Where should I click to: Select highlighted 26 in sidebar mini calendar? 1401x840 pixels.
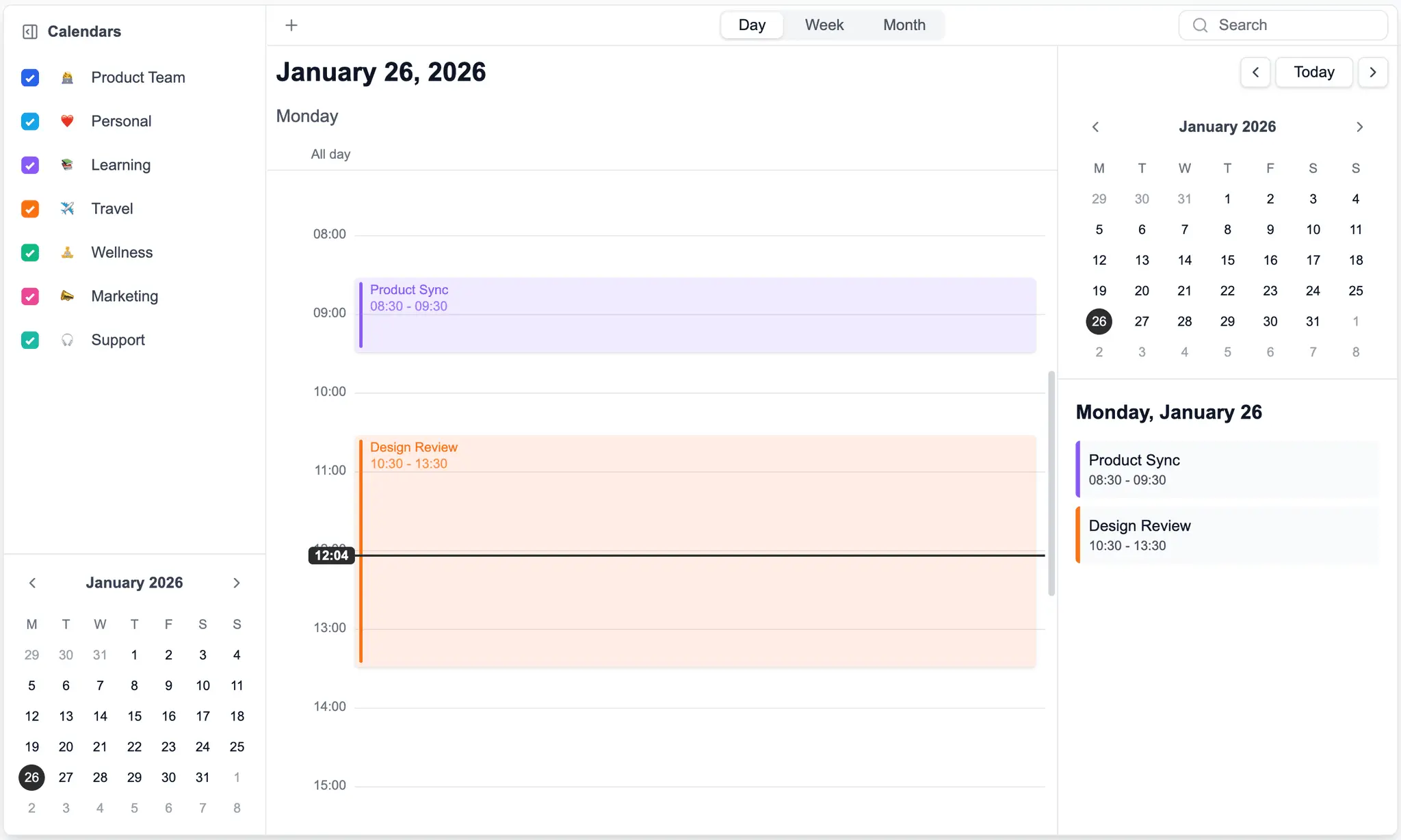point(31,778)
